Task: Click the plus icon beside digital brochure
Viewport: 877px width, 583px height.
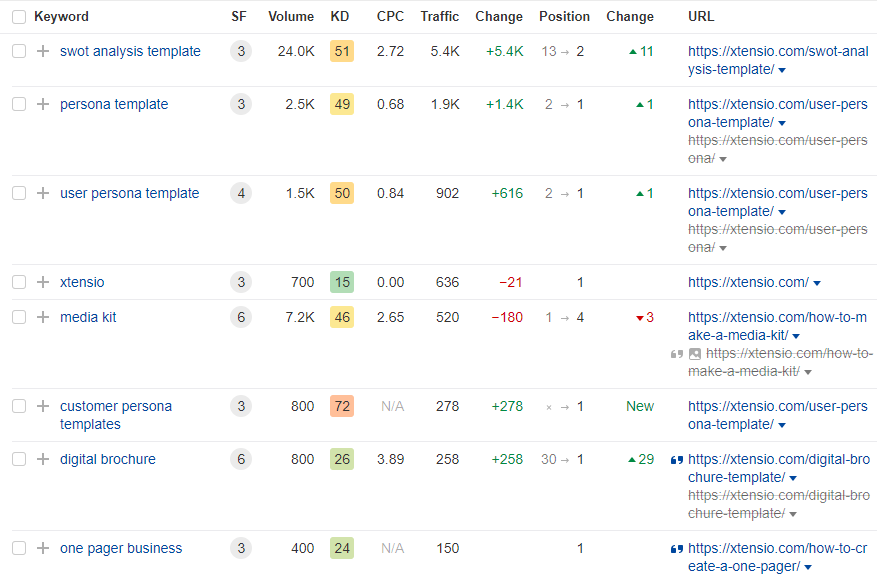Action: [x=43, y=460]
